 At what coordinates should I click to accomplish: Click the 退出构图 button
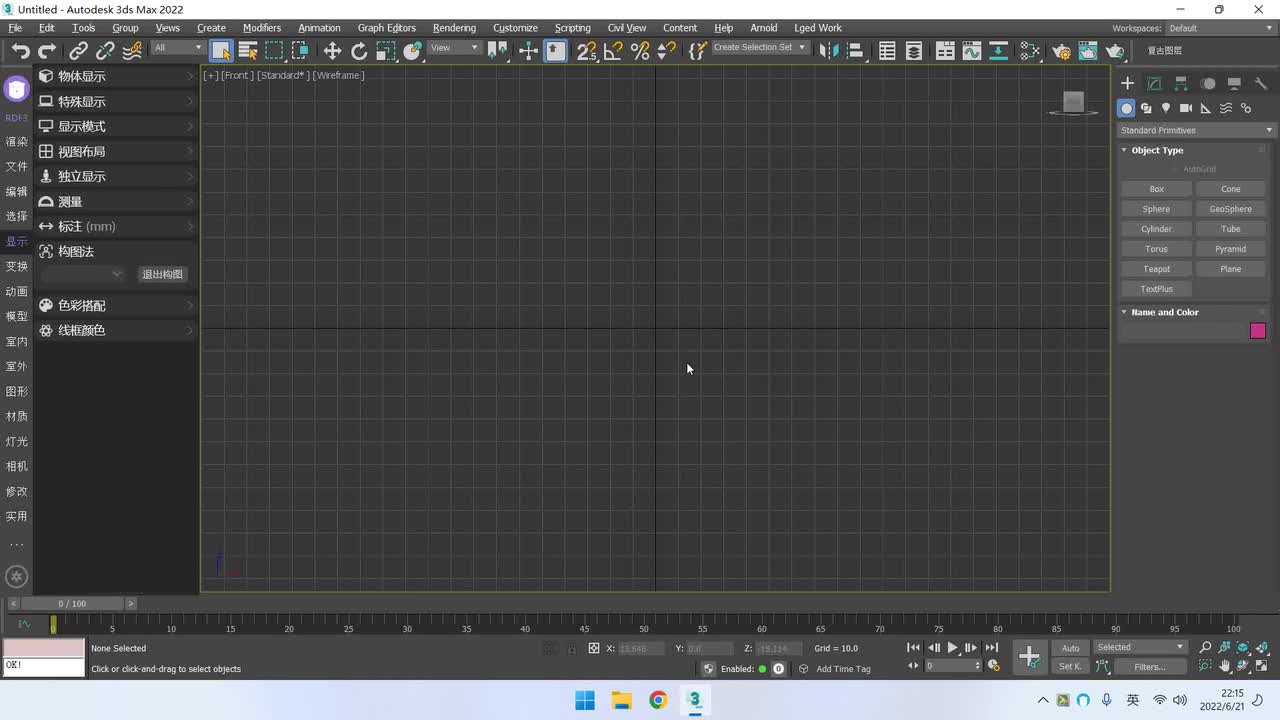click(162, 274)
